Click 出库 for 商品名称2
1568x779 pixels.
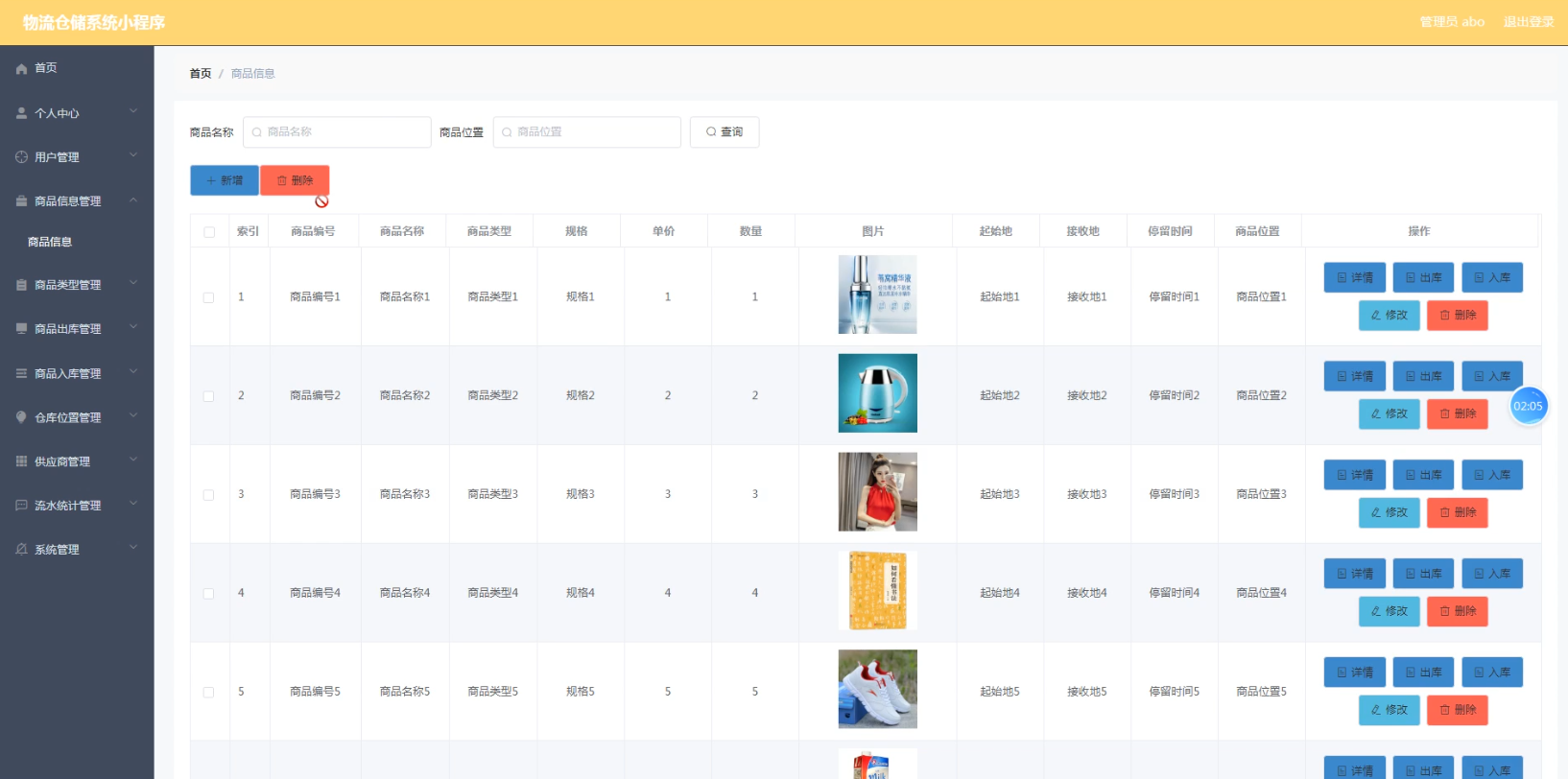(x=1424, y=376)
